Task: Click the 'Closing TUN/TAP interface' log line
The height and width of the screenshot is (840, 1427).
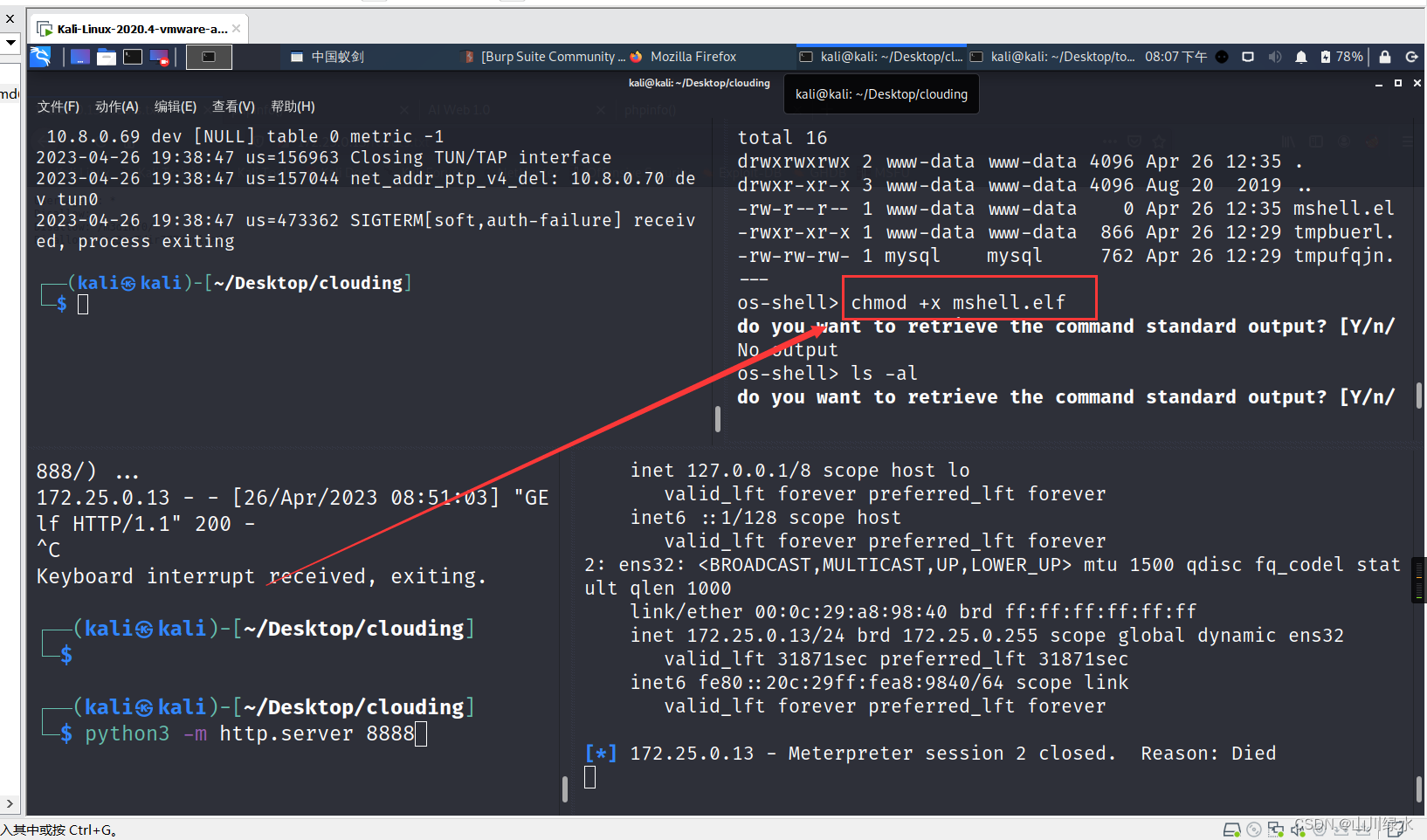Action: tap(323, 157)
